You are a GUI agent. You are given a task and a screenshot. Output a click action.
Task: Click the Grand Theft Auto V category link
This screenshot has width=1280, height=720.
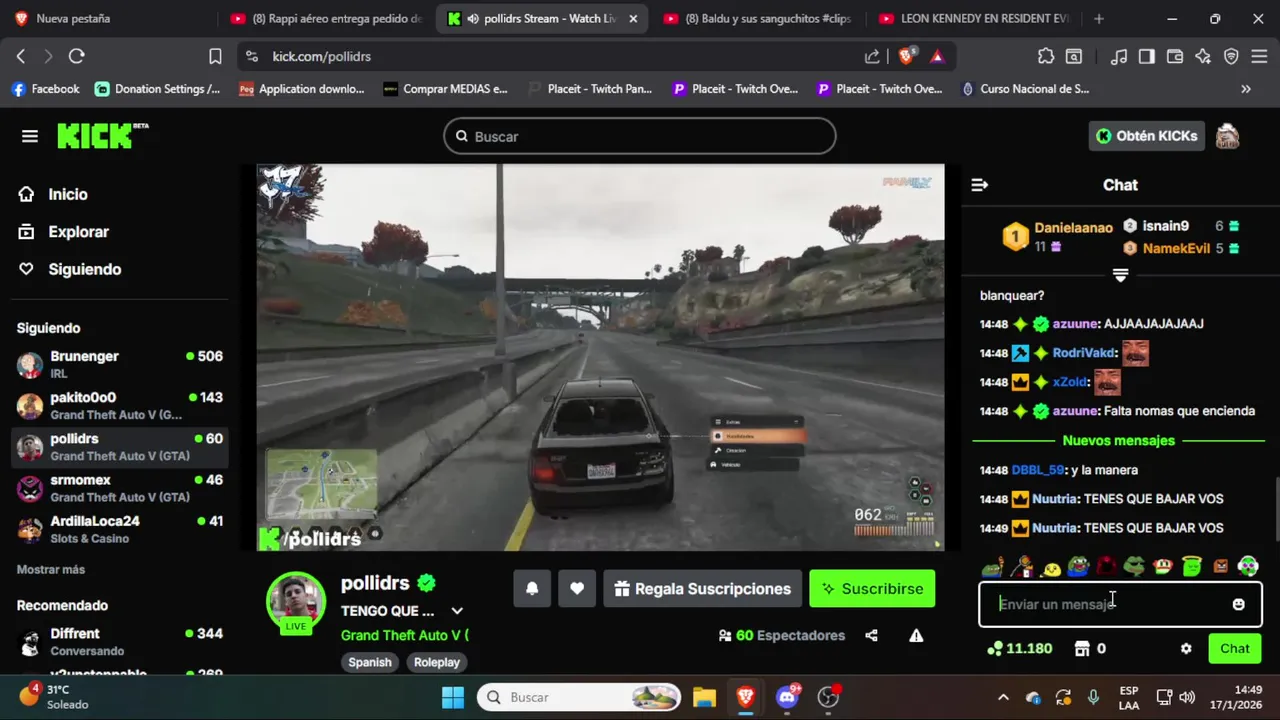click(404, 636)
